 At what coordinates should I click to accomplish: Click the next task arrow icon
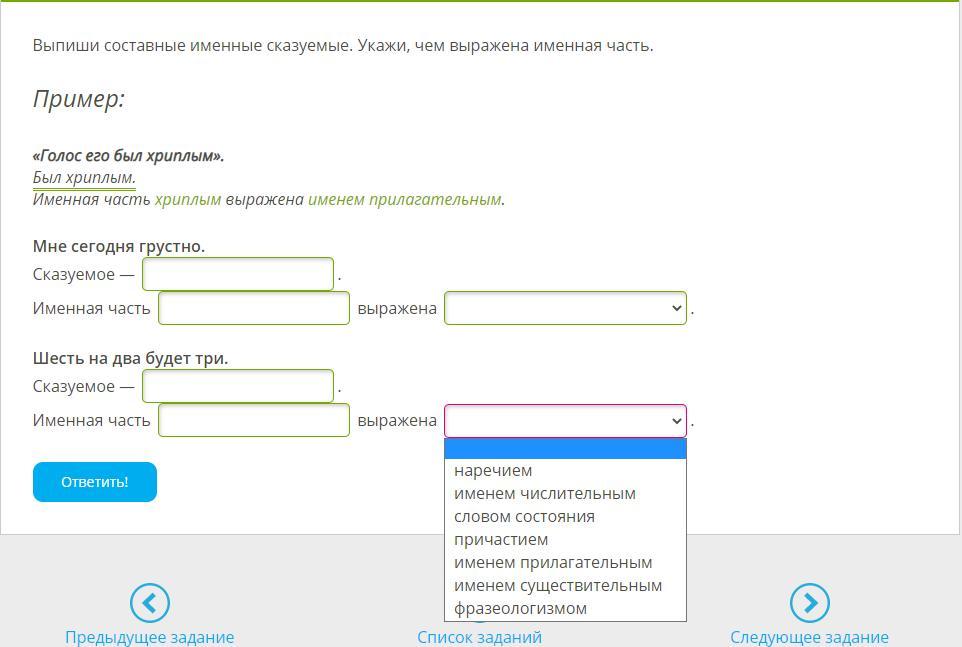point(810,603)
